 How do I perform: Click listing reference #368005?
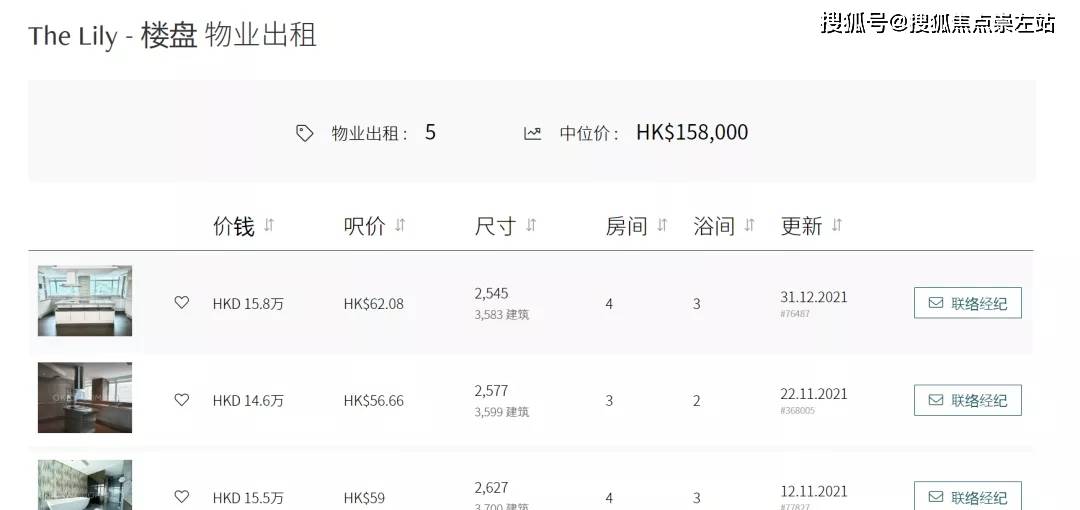click(798, 410)
